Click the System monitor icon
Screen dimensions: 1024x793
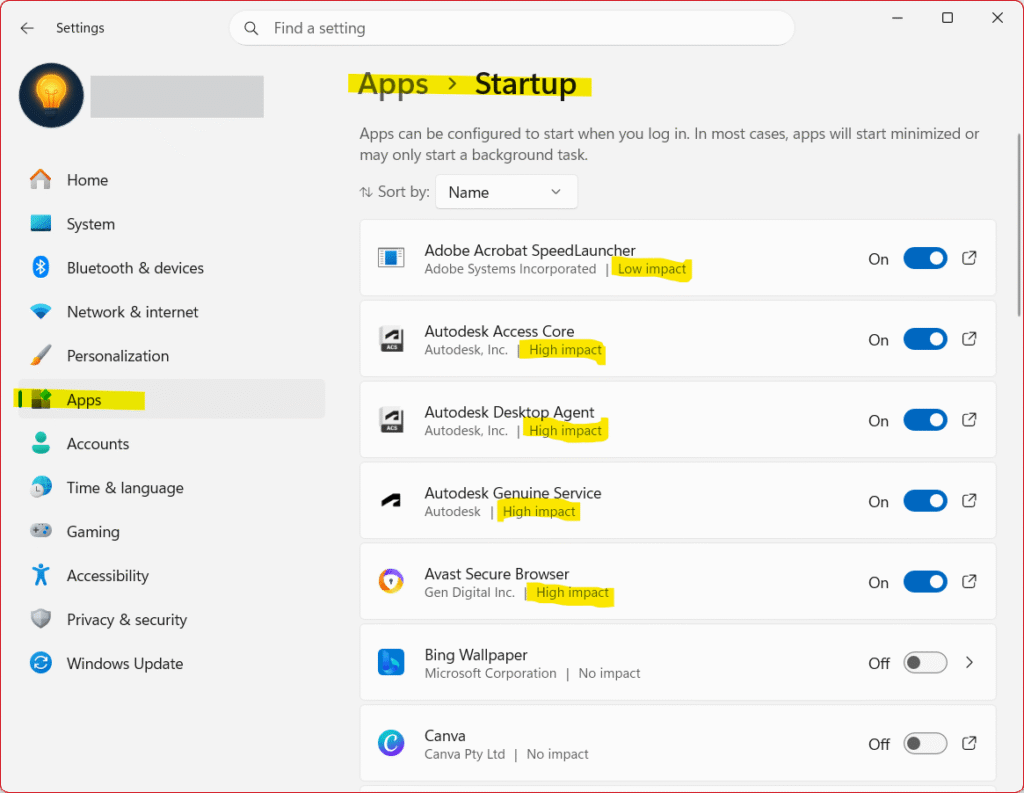pos(40,223)
